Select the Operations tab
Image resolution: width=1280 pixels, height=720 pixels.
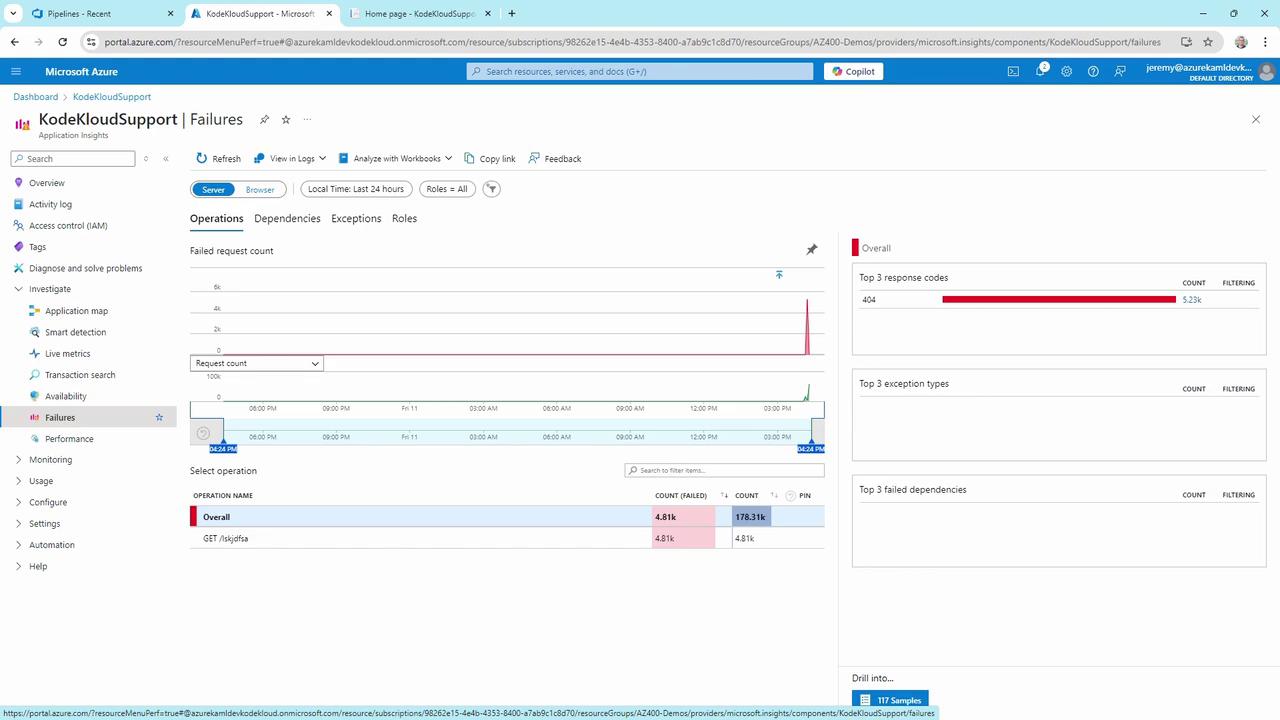click(217, 219)
